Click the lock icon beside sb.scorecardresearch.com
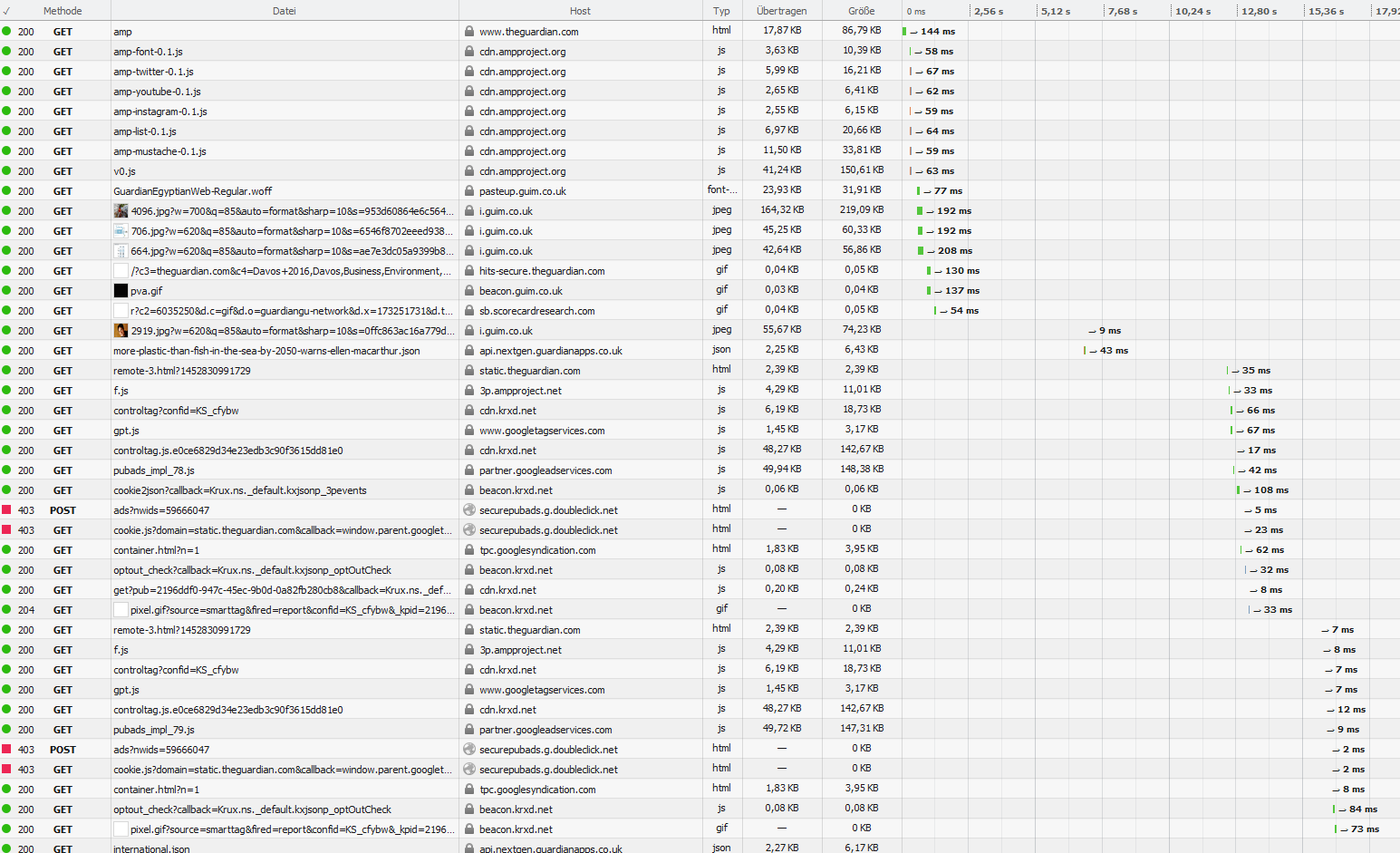The width and height of the screenshot is (1400, 853). pos(469,310)
